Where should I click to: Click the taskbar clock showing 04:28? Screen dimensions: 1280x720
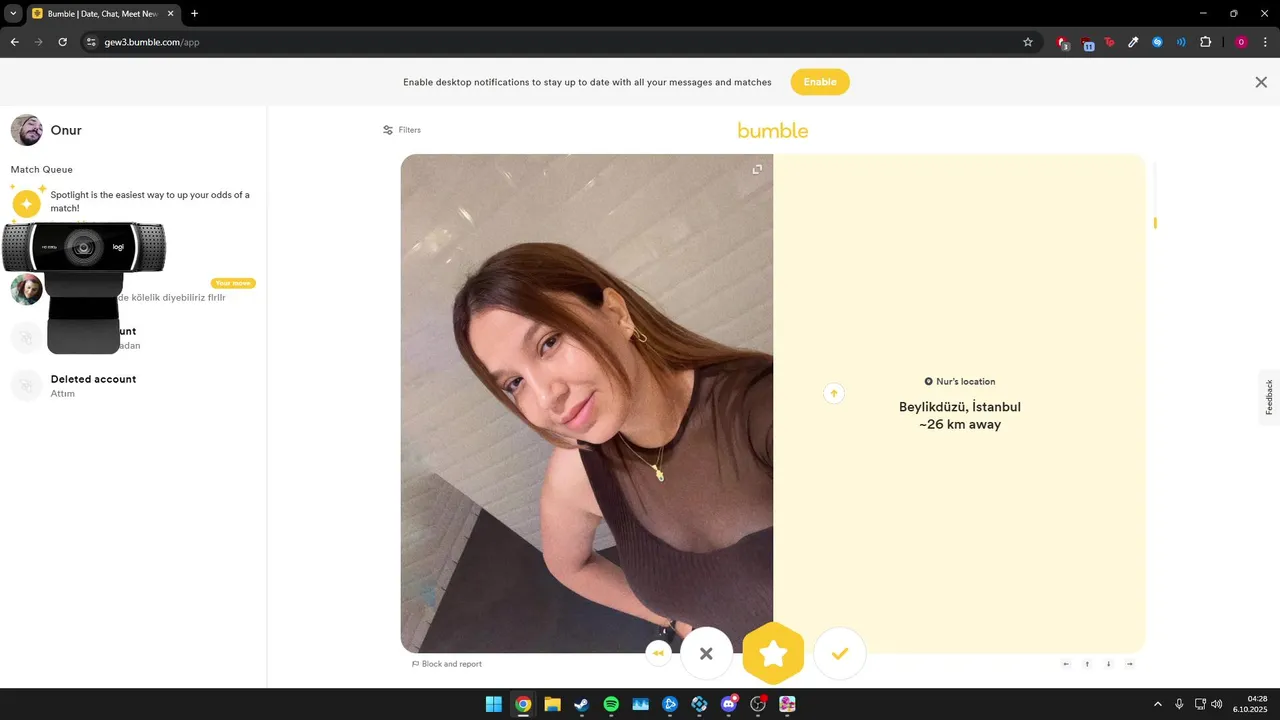tap(1251, 704)
